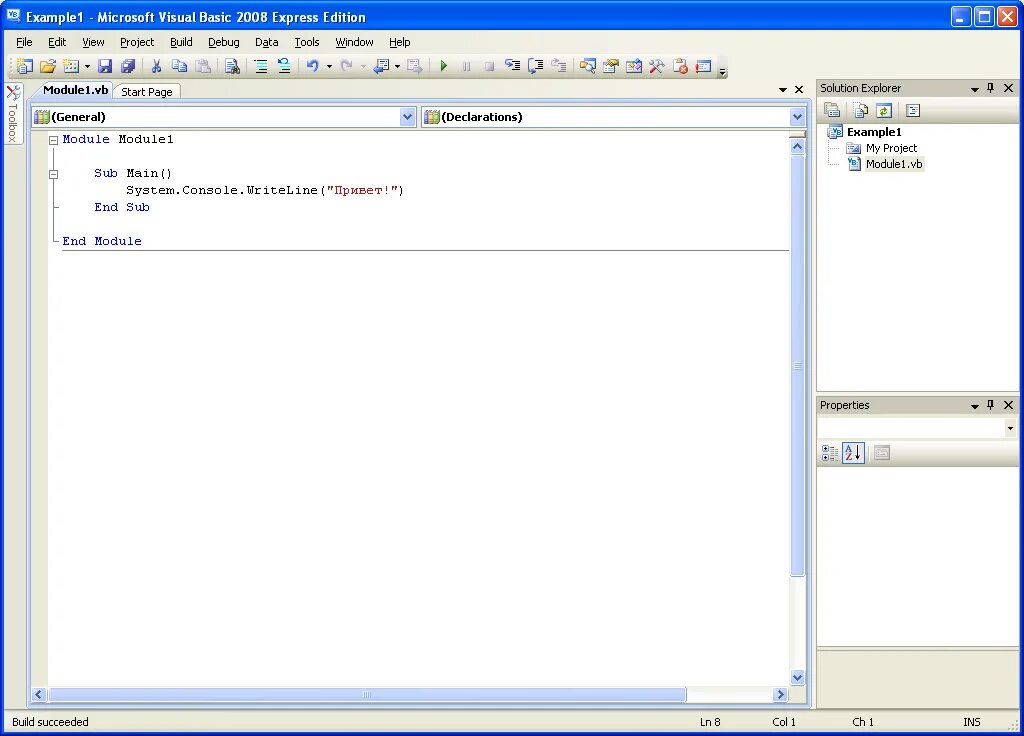The height and width of the screenshot is (736, 1024).
Task: Open Toolbox via the hammer-and-wrench toolbar icon
Action: tap(656, 66)
